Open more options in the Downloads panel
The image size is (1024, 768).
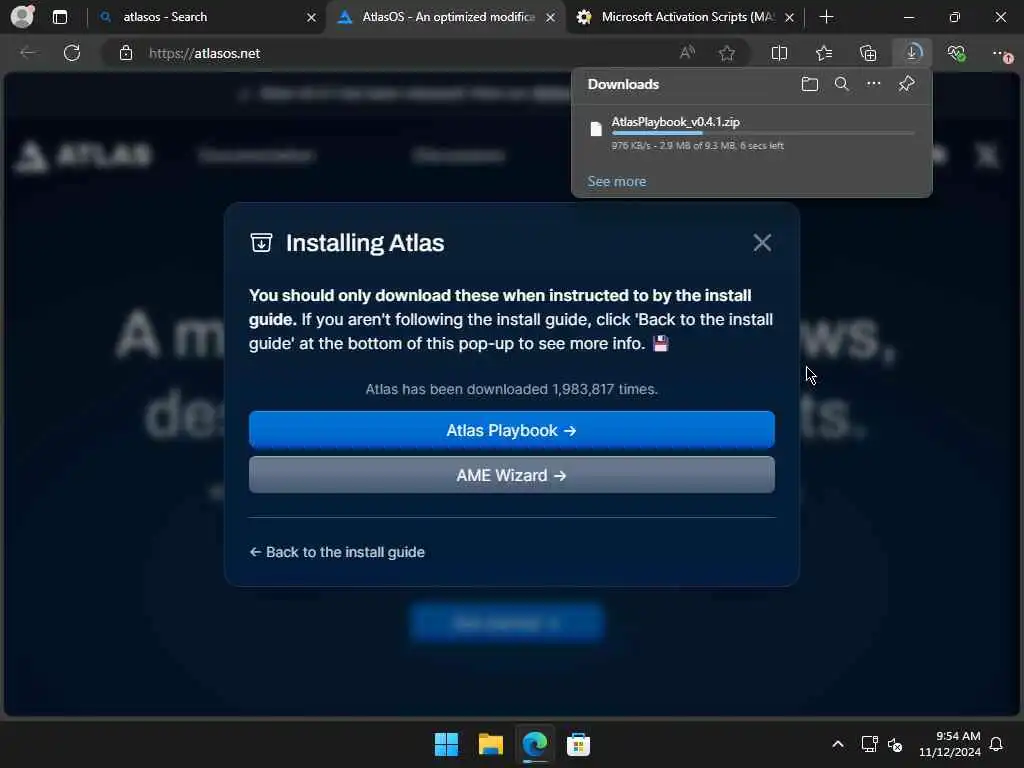click(x=874, y=84)
